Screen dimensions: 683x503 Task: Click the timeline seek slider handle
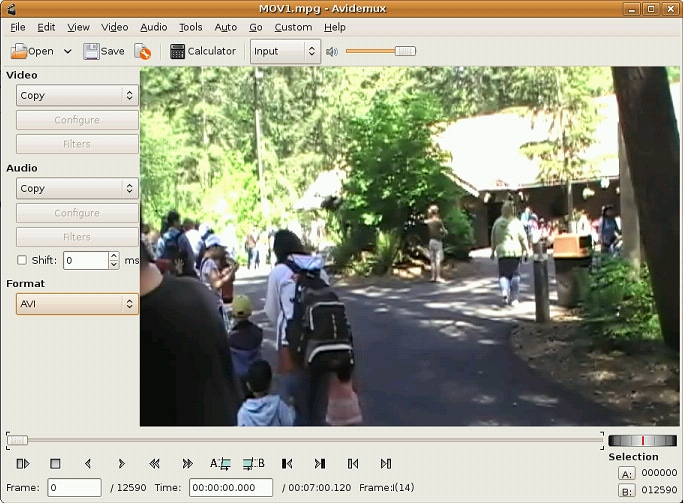[x=18, y=440]
